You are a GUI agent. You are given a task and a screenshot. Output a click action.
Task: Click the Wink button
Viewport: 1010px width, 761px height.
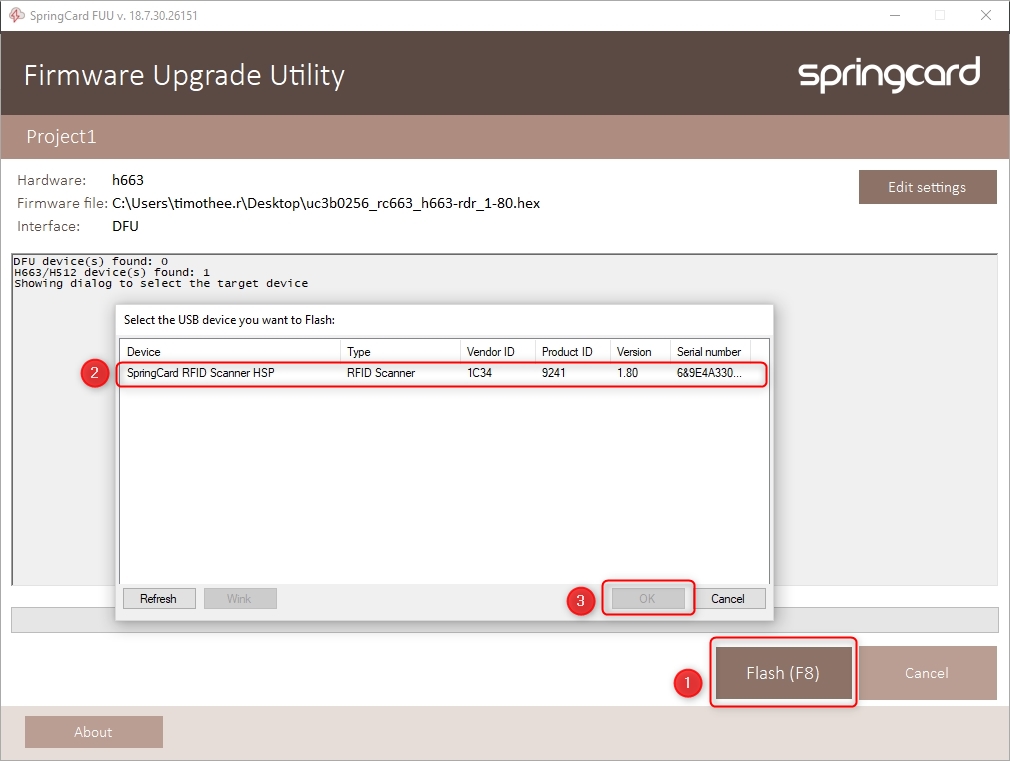pos(240,599)
